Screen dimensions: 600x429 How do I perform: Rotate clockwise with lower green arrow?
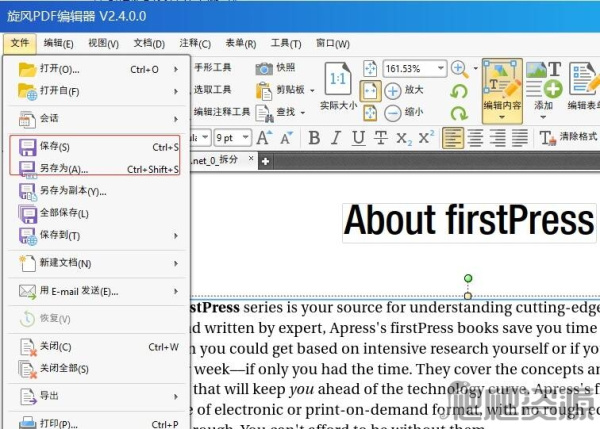(459, 113)
